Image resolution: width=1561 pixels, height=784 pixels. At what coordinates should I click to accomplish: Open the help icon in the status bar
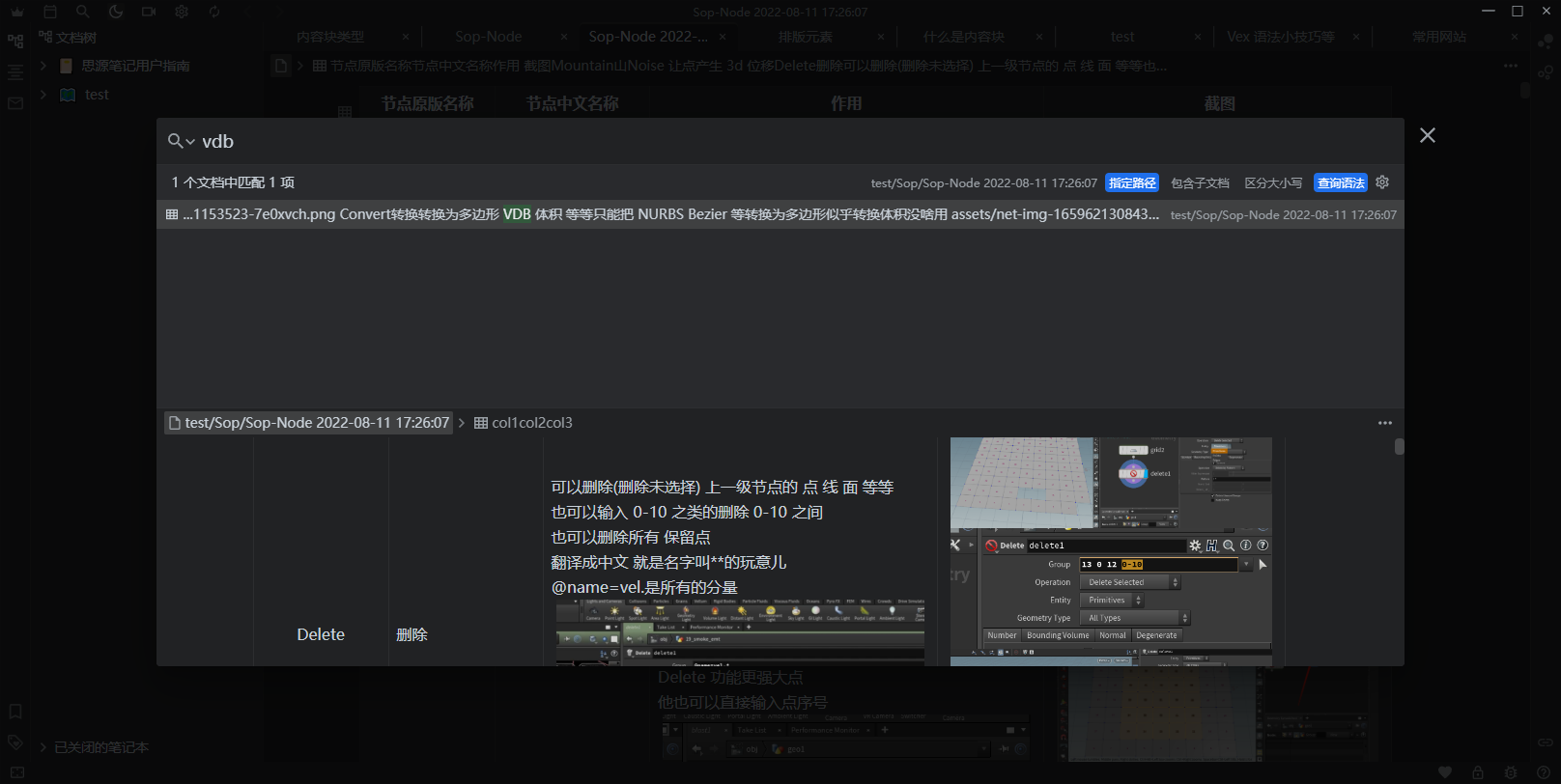pos(1544,772)
